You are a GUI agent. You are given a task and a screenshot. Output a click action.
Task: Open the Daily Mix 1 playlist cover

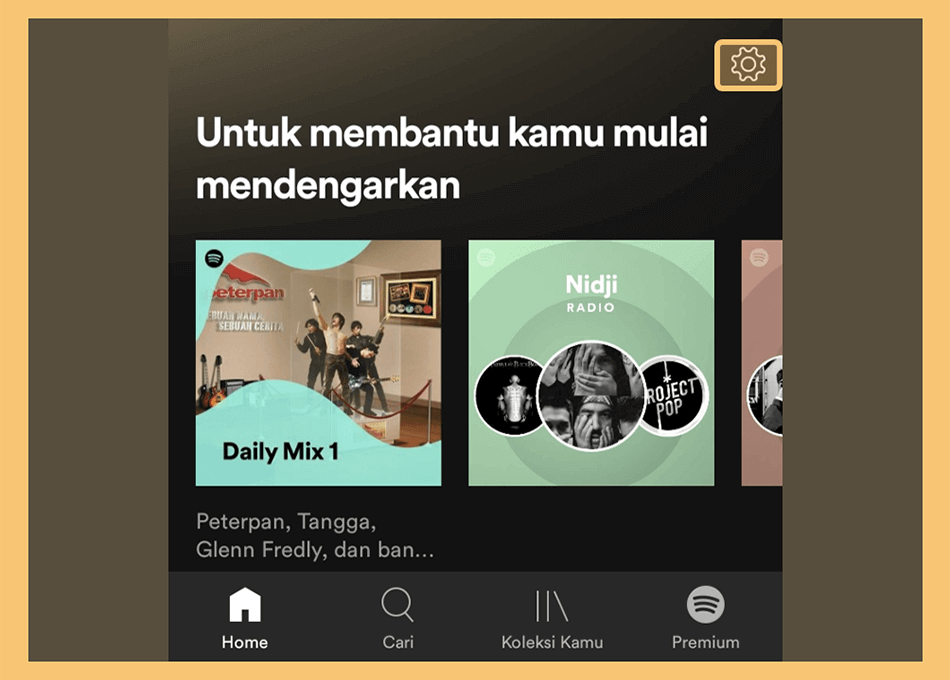[x=319, y=363]
